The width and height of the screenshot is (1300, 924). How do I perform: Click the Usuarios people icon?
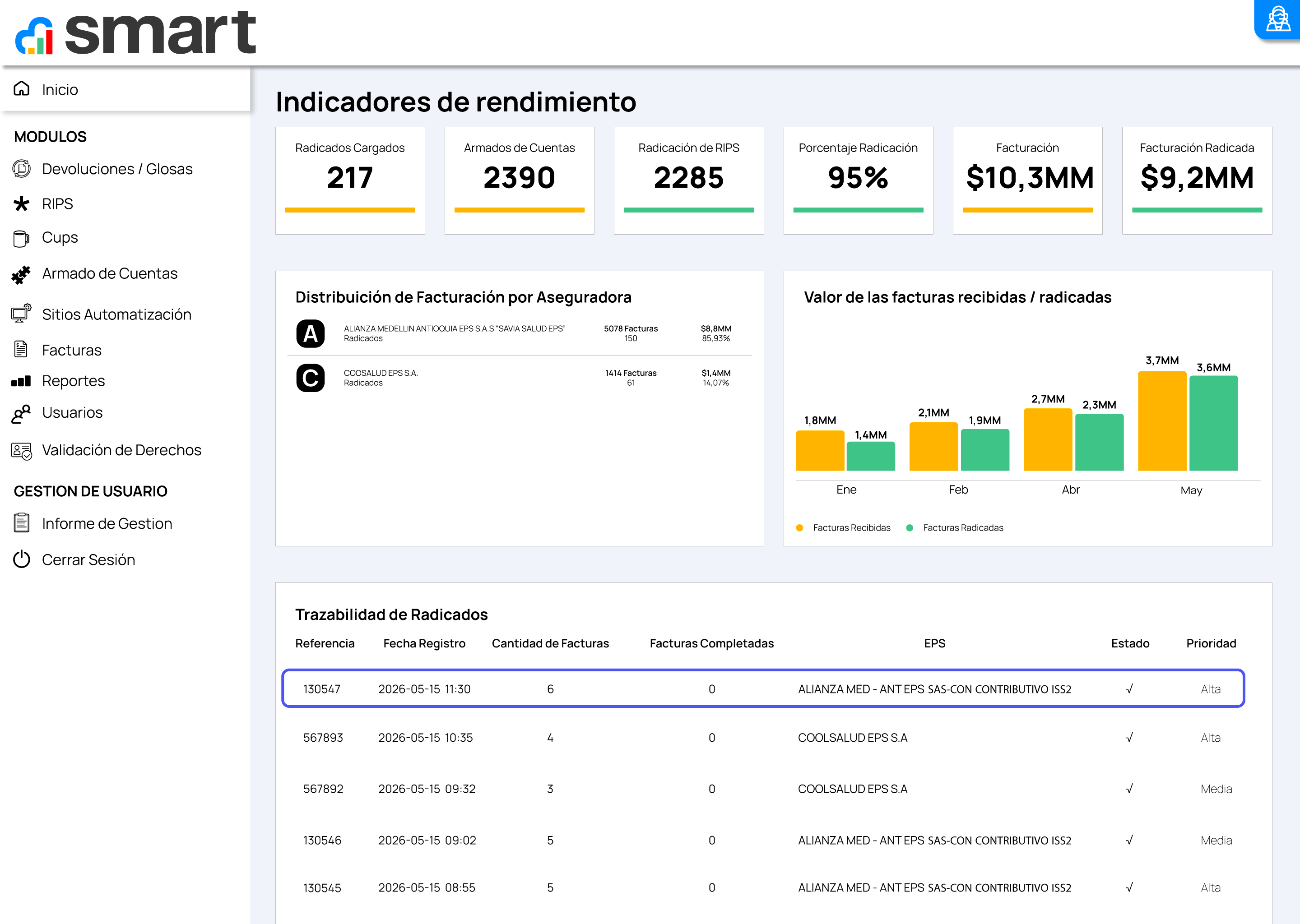click(22, 414)
